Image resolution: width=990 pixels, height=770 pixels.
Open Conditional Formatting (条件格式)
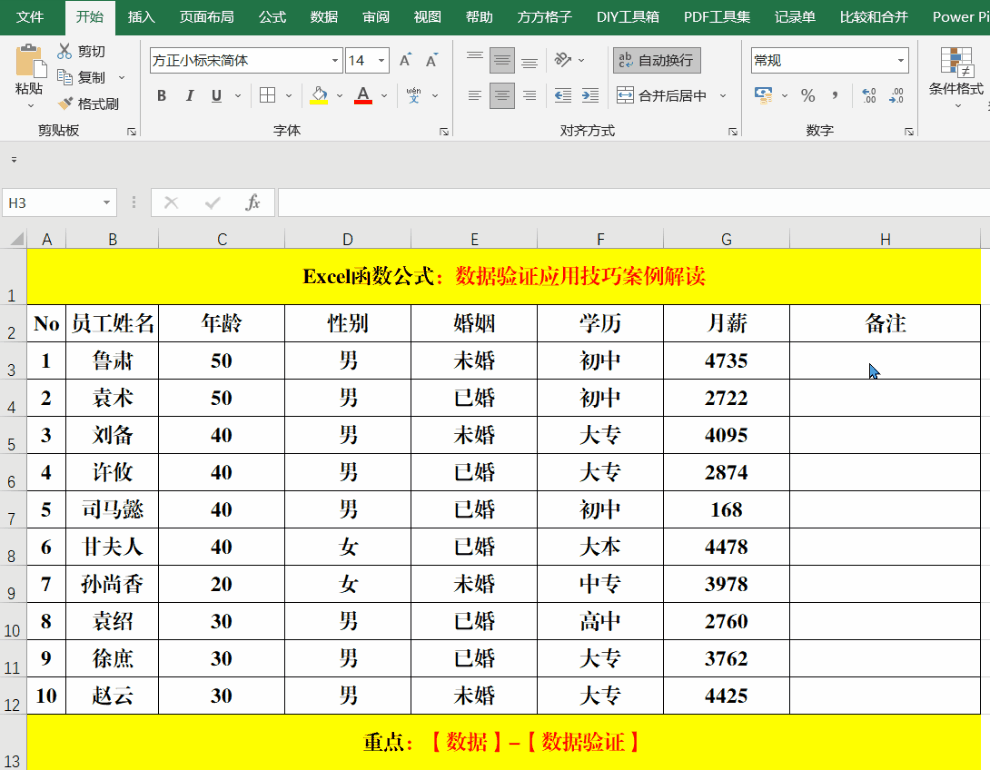[x=956, y=76]
